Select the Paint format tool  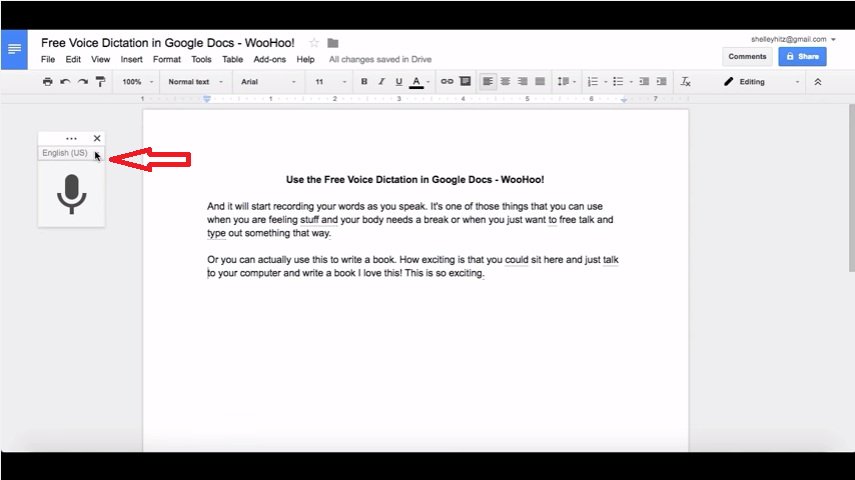(100, 82)
